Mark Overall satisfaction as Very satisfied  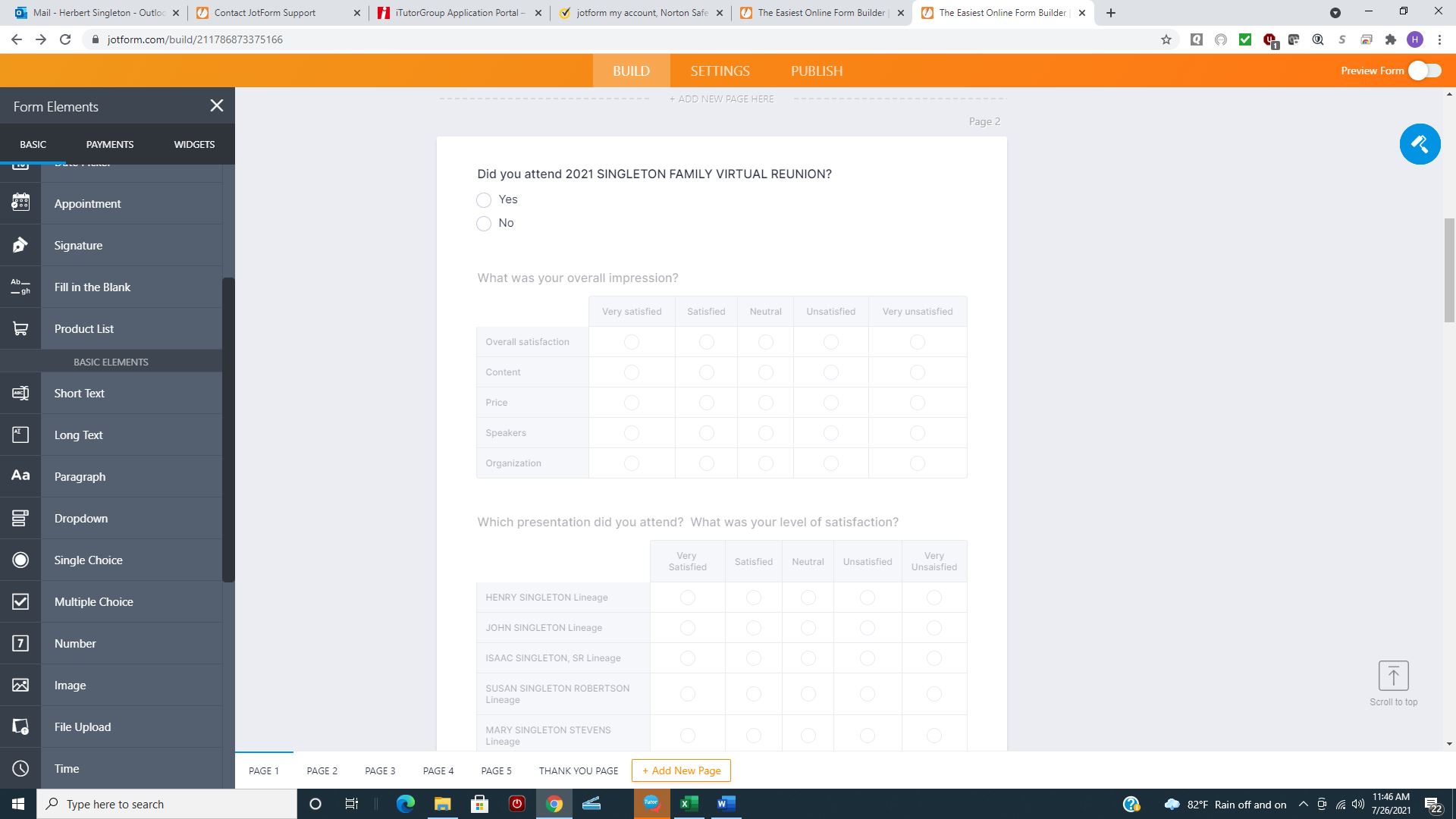tap(632, 342)
